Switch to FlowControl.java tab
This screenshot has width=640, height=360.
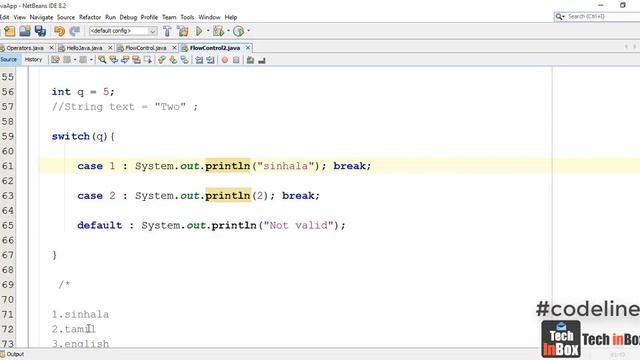146,48
